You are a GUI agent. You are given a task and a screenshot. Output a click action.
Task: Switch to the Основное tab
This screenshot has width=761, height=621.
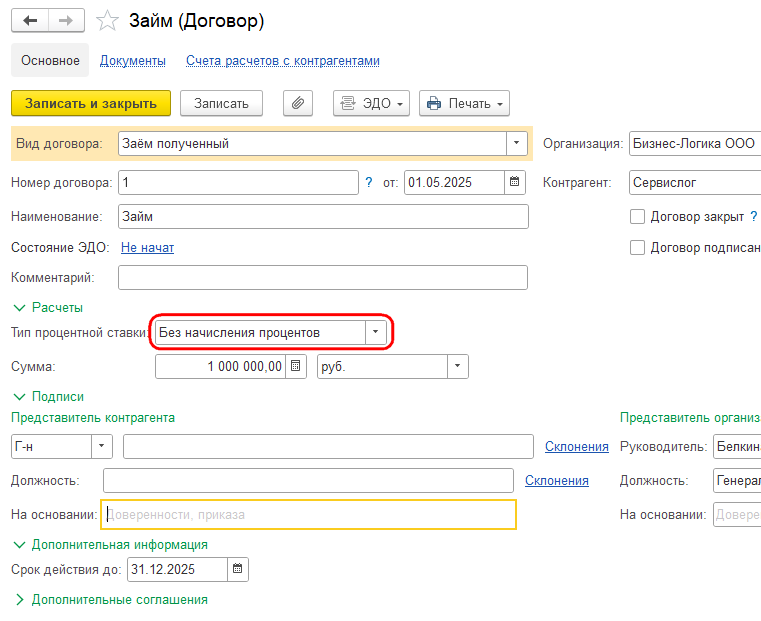tap(50, 61)
